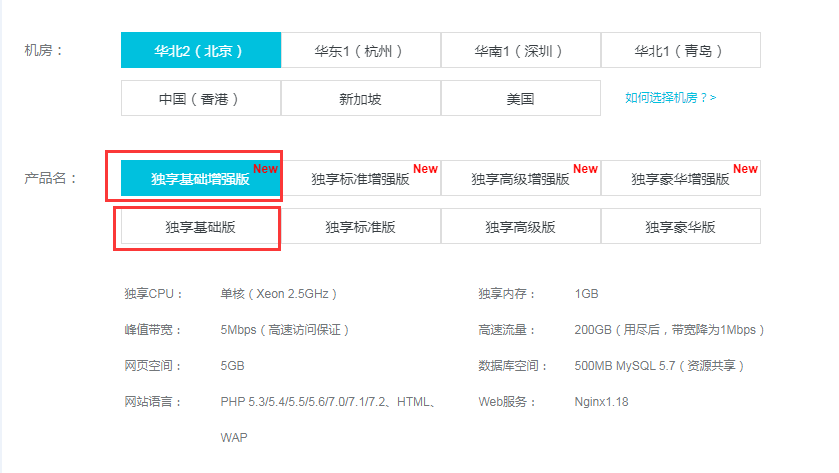Viewport: 839px width, 473px height.
Task: Select 独享基础版 product
Action: coord(201,226)
